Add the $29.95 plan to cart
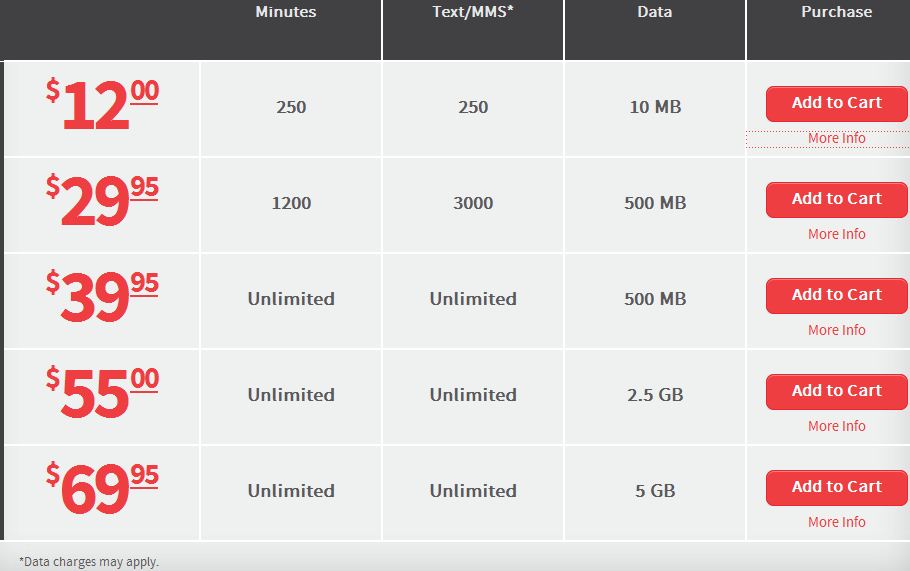The height and width of the screenshot is (571, 910). [836, 200]
